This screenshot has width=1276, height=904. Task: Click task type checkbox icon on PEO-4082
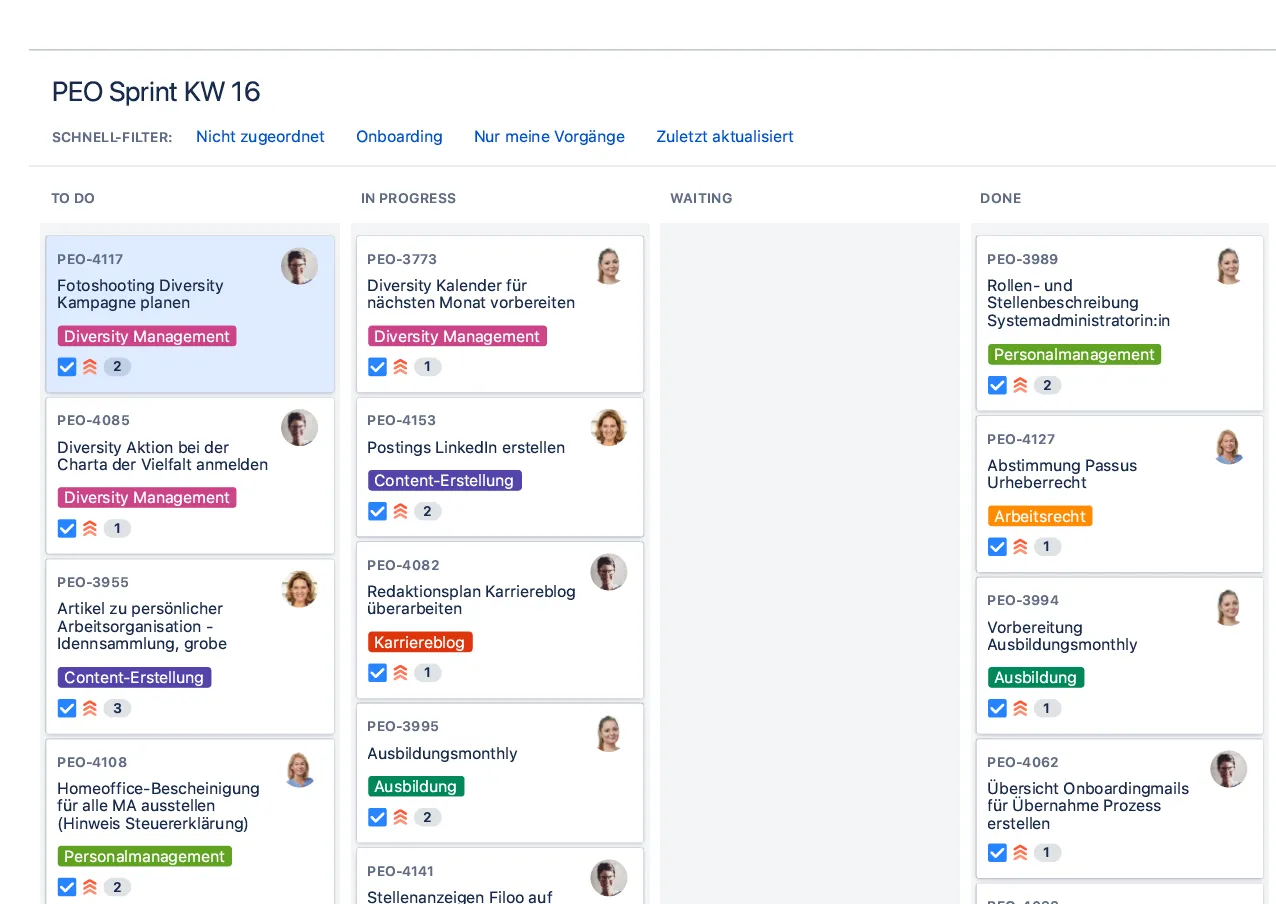(x=377, y=673)
